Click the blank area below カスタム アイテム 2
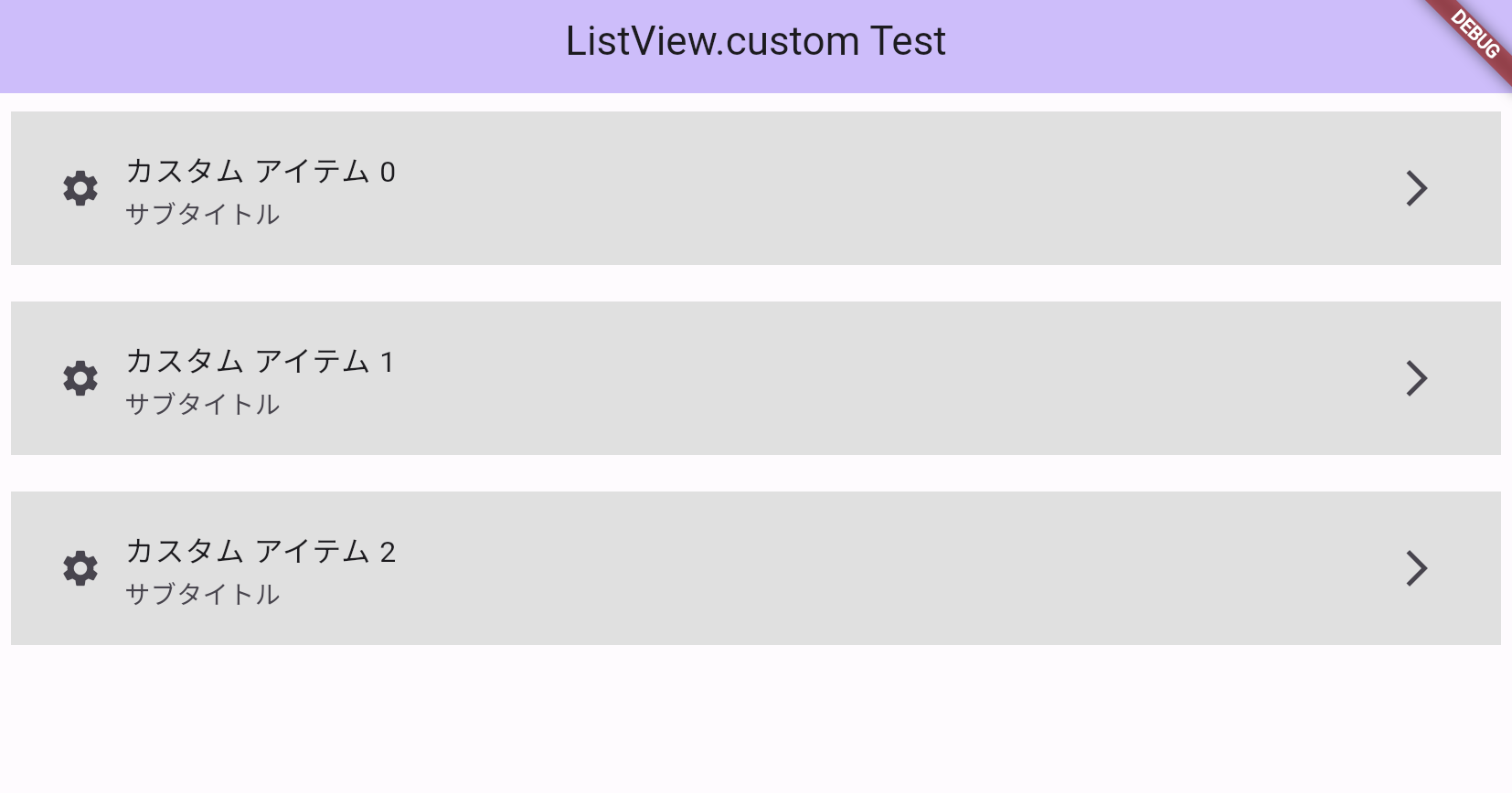The height and width of the screenshot is (793, 1512). point(755,722)
